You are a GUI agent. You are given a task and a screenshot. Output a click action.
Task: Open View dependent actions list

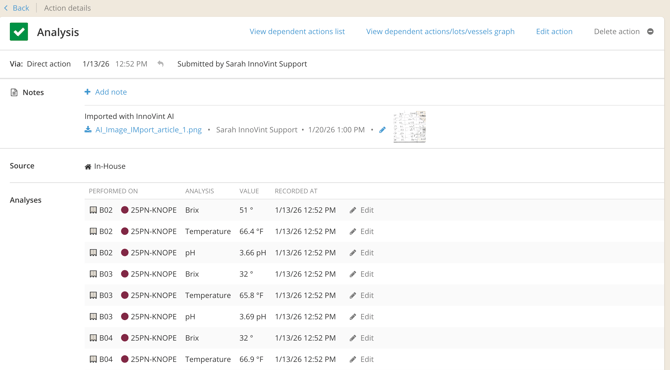[297, 32]
